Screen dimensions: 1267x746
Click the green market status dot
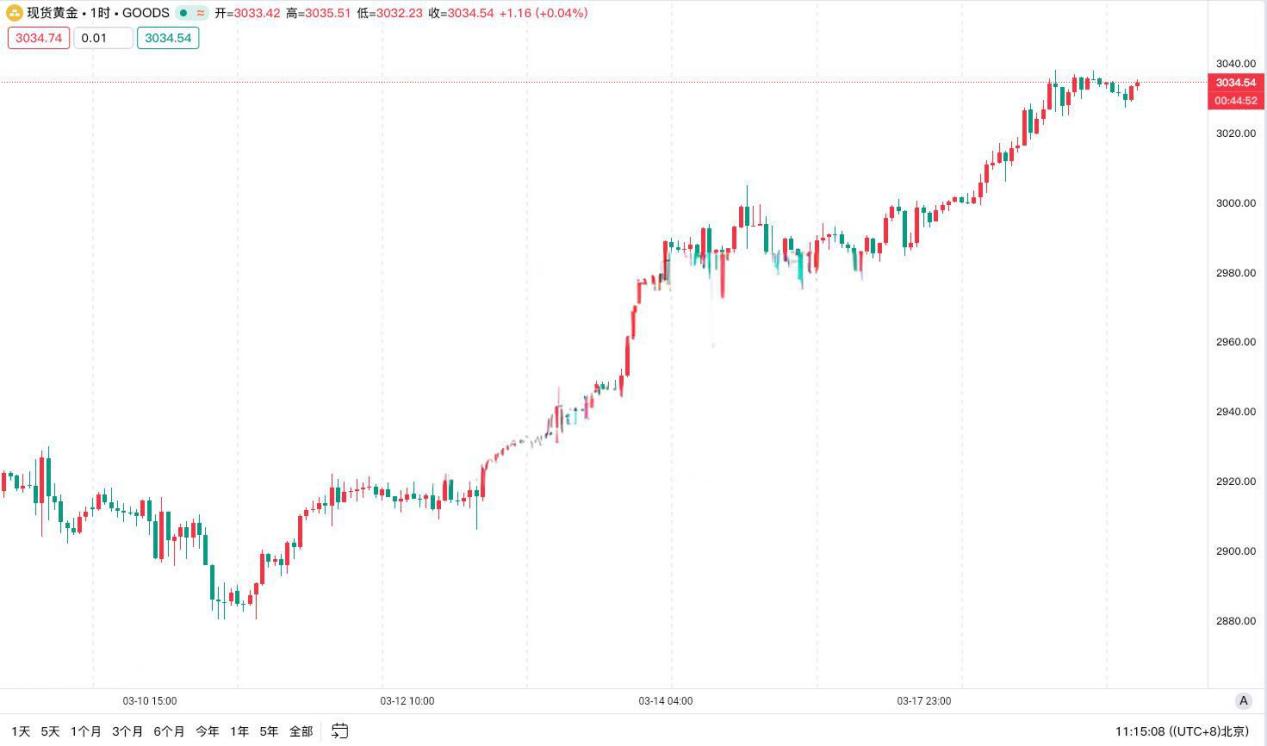click(183, 13)
